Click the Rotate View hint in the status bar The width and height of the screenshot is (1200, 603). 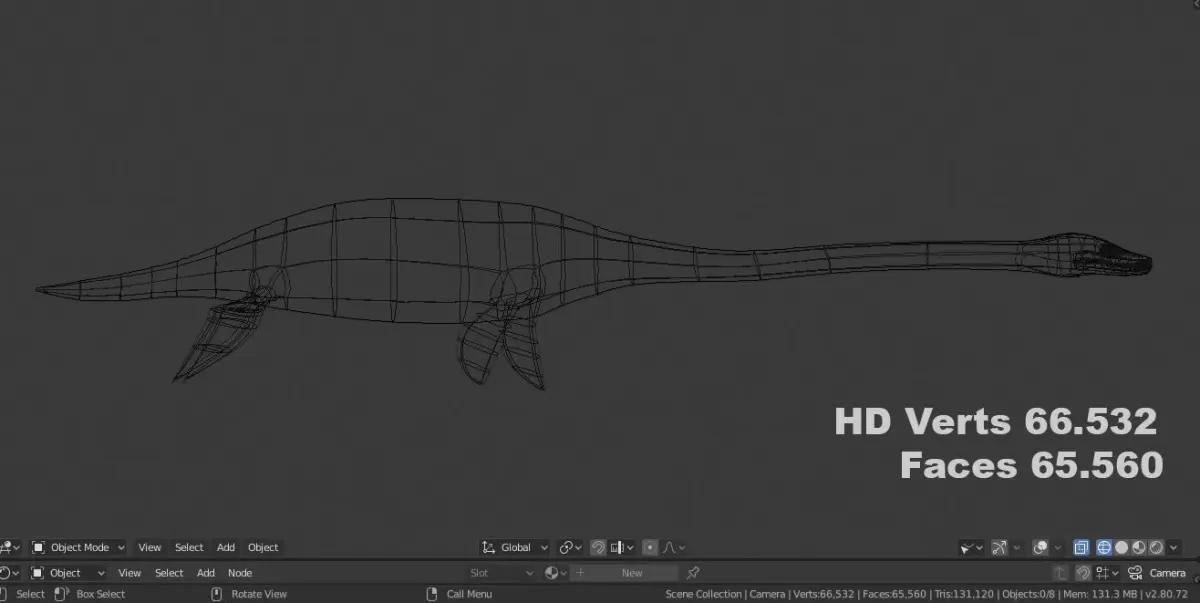tap(259, 594)
